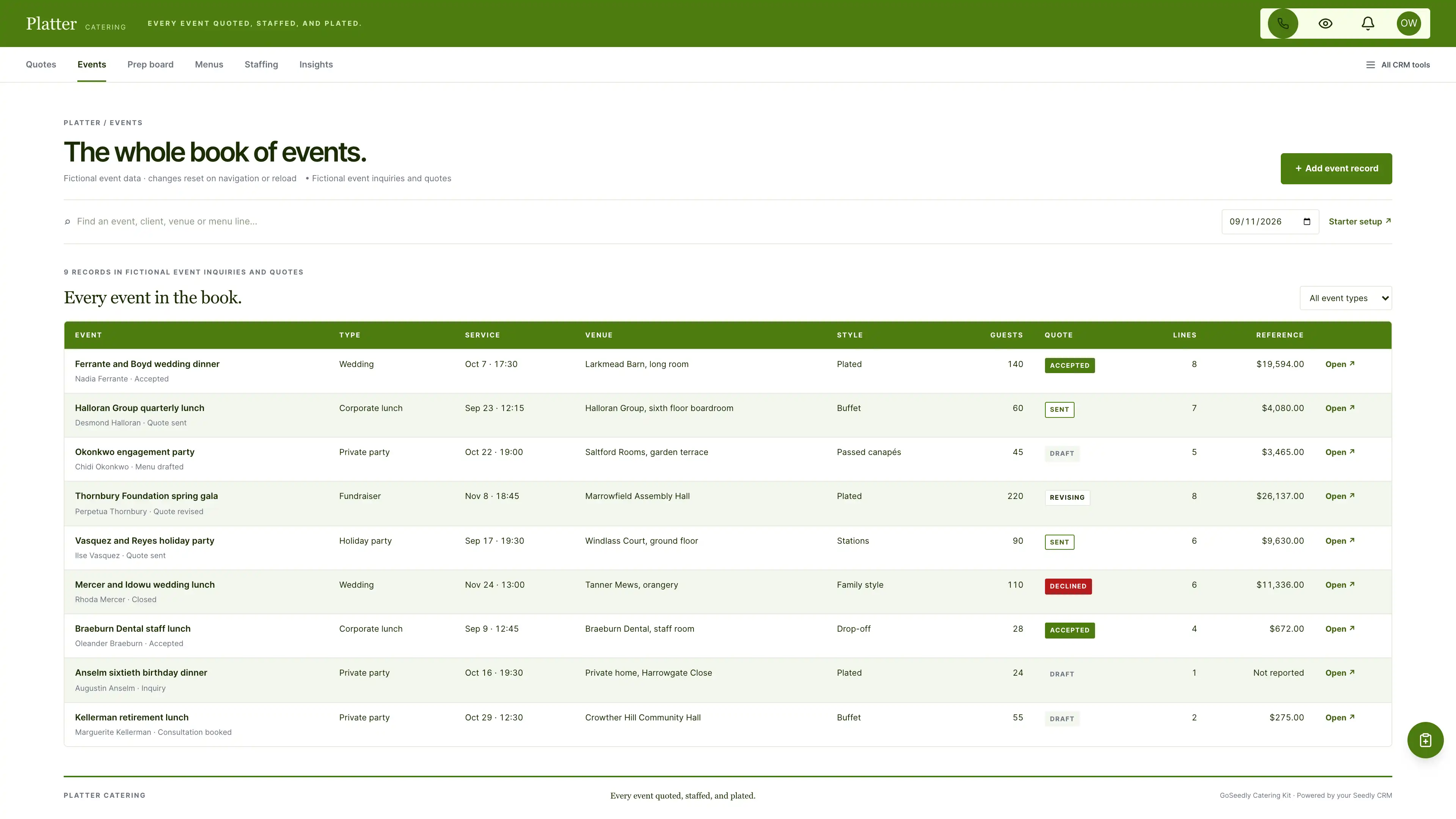Click the phone call icon in header

[1282, 23]
